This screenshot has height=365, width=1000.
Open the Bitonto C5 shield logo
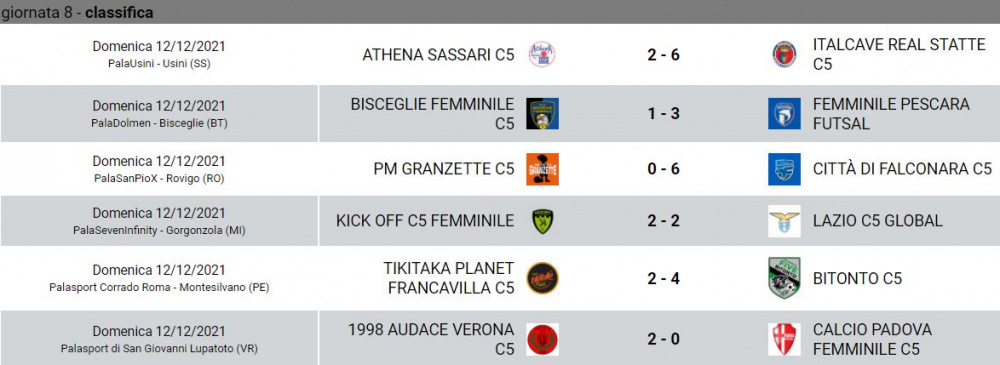click(784, 278)
